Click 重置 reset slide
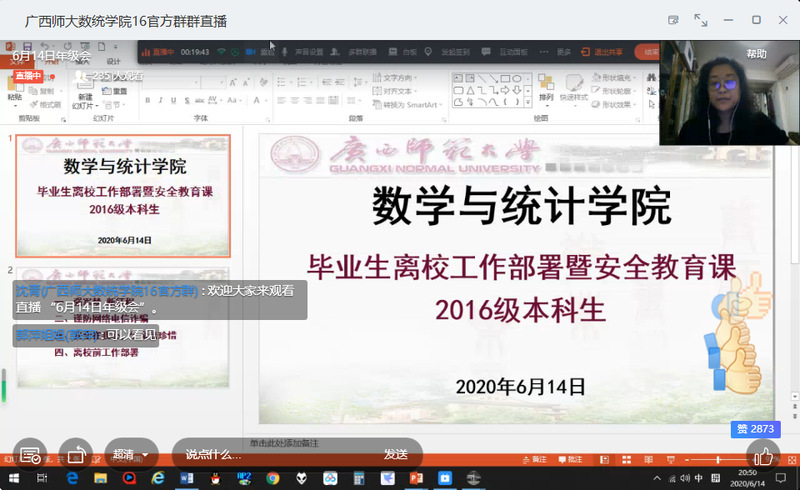The height and width of the screenshot is (490, 800). pos(115,91)
